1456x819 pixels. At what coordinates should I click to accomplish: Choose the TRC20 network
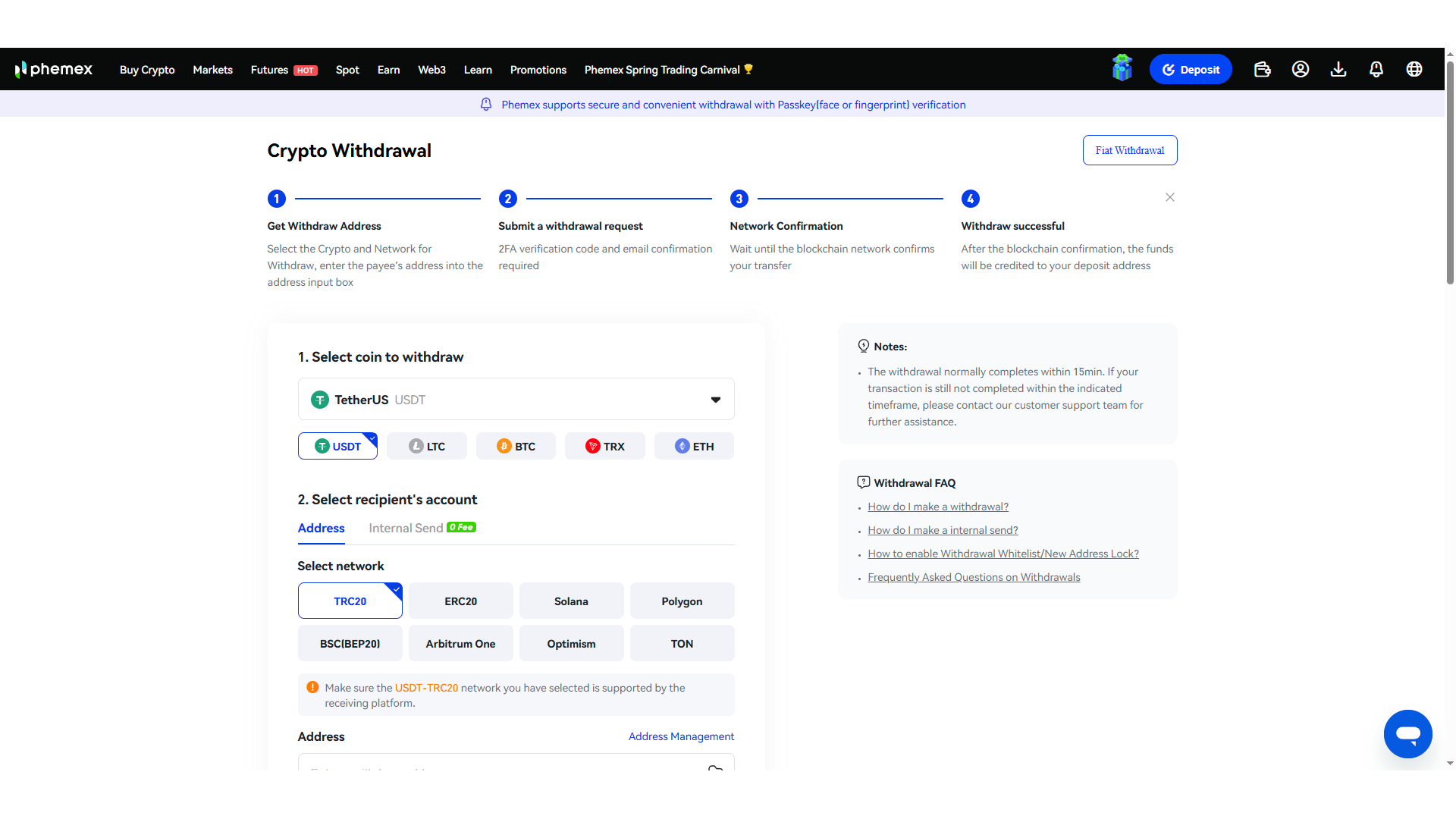point(350,601)
